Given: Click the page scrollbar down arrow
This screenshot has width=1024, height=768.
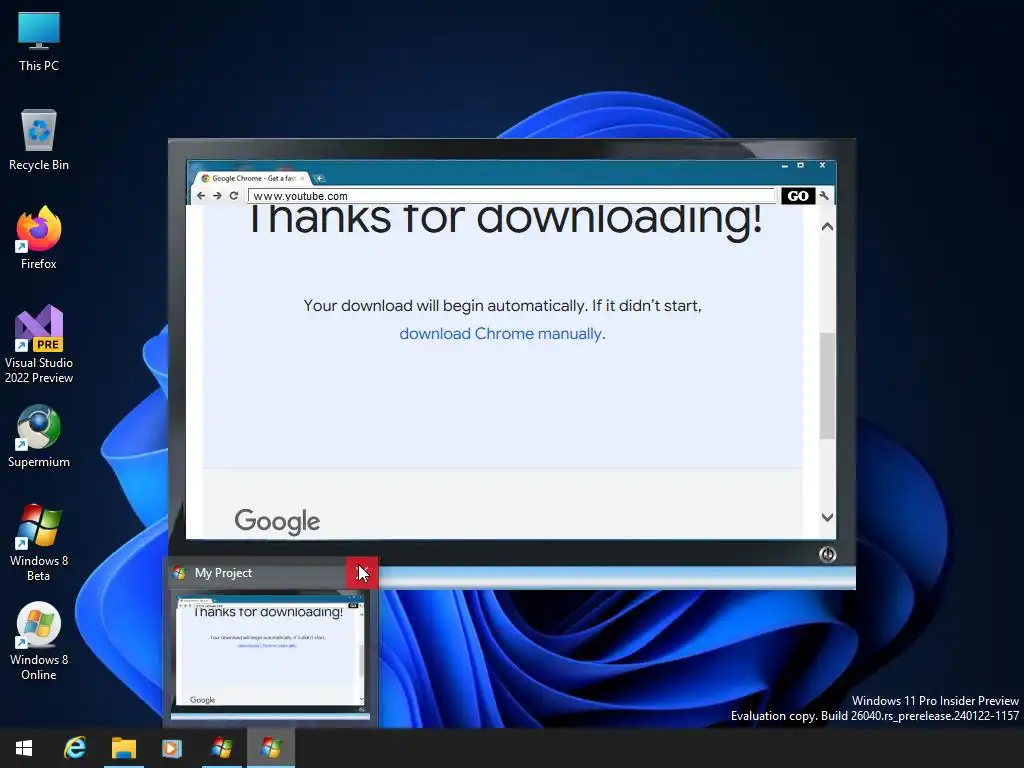Looking at the screenshot, I should 827,517.
